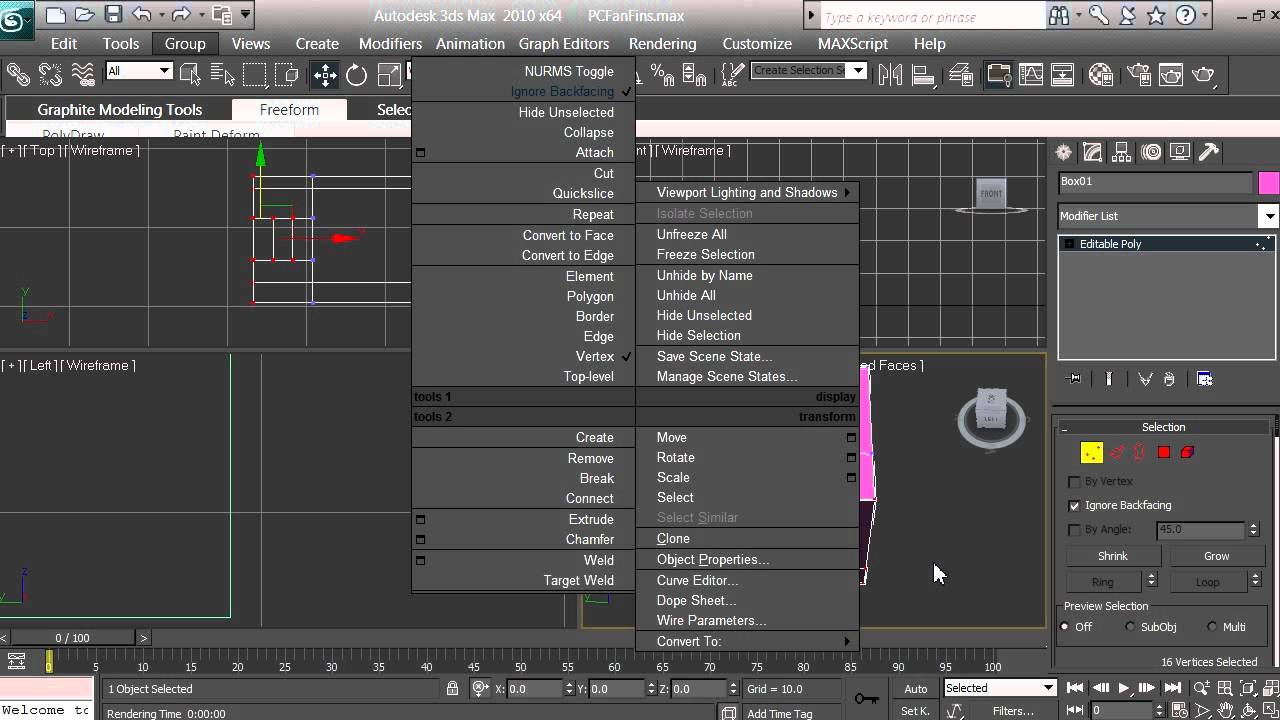Click the Select and Link chain icon
The height and width of the screenshot is (720, 1280).
click(x=17, y=74)
